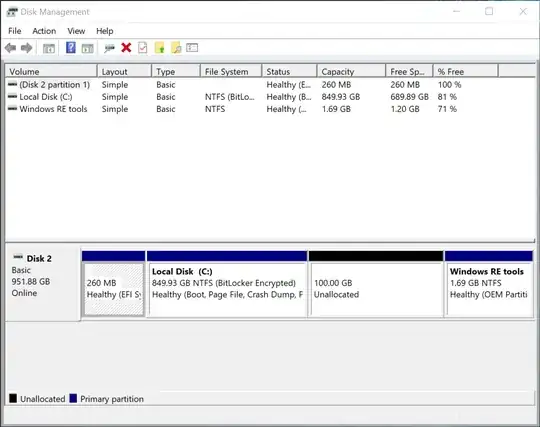Sort by the Layout column header
This screenshot has width=540, height=427.
pyautogui.click(x=124, y=71)
